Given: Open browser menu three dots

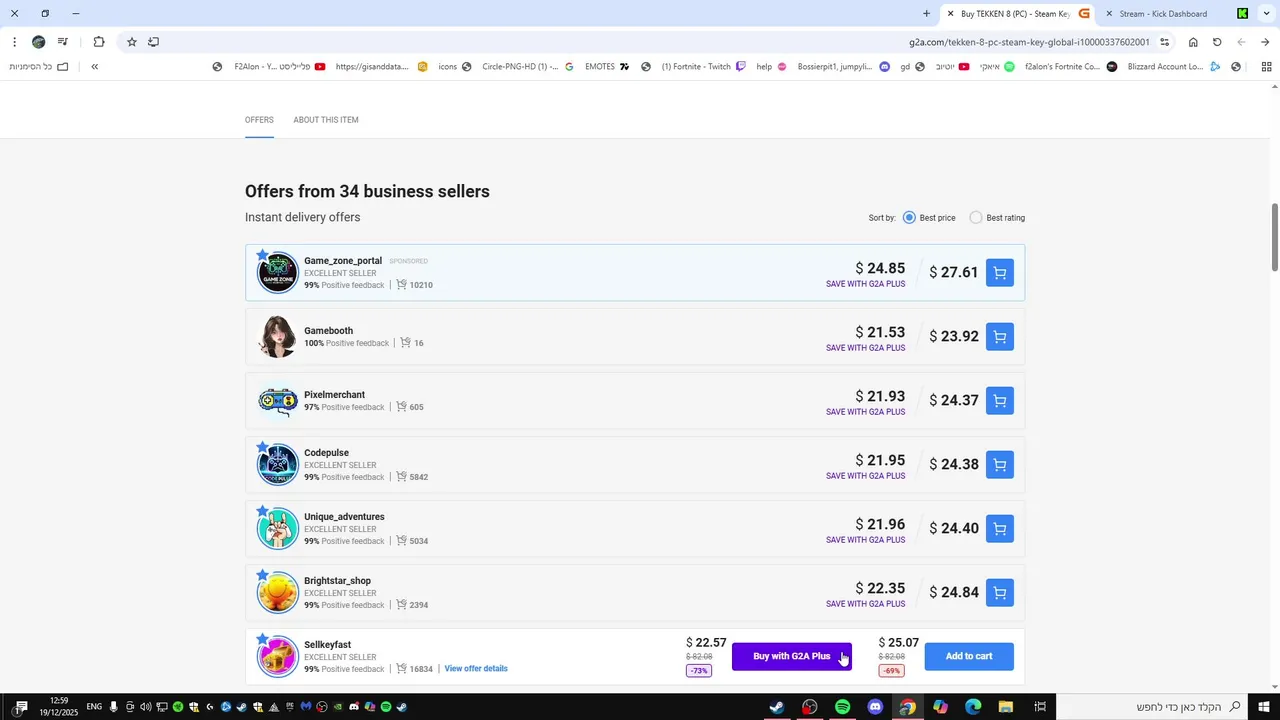Looking at the screenshot, I should click(x=14, y=42).
